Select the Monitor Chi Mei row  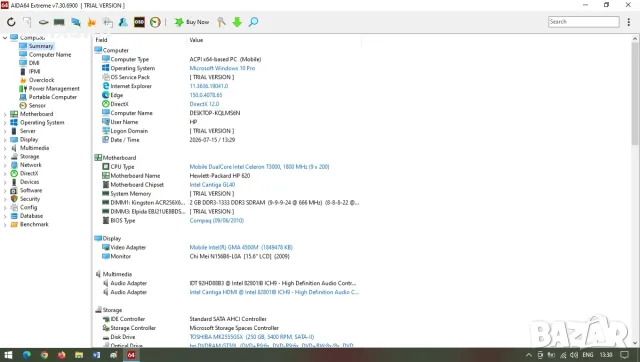(228, 257)
